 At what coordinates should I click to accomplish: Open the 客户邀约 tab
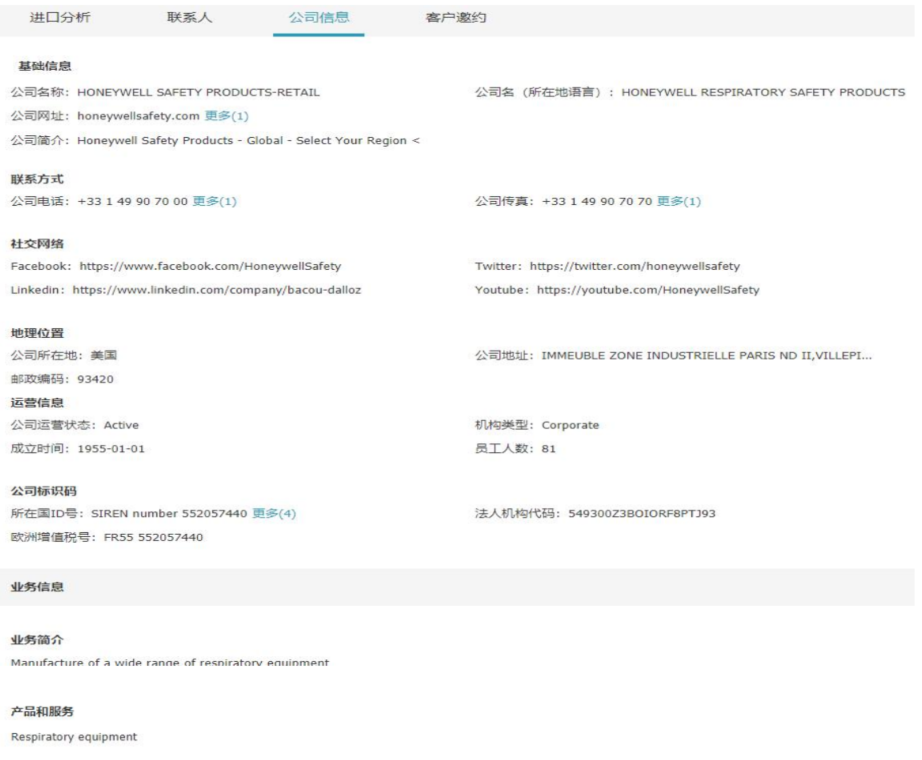click(x=456, y=18)
